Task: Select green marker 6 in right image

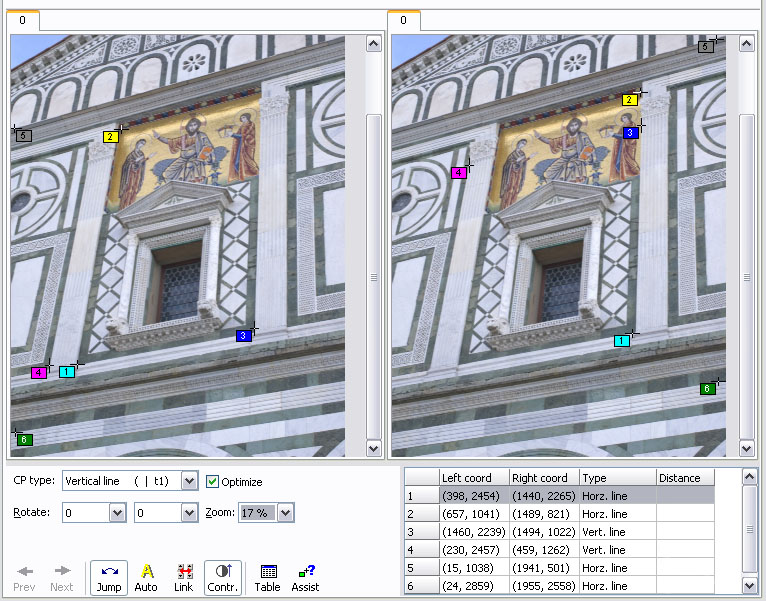Action: 707,389
